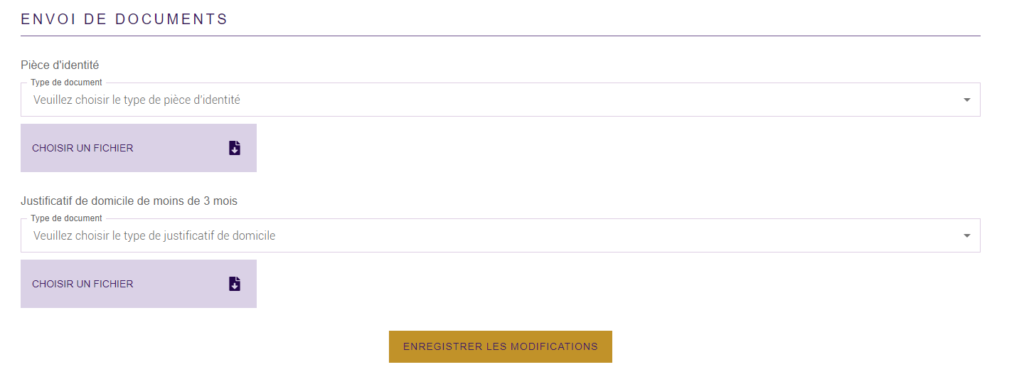This screenshot has height=372, width=1024.
Task: Click 'CHOISIR UN FICHIER' text in second upload box
Action: tap(82, 284)
